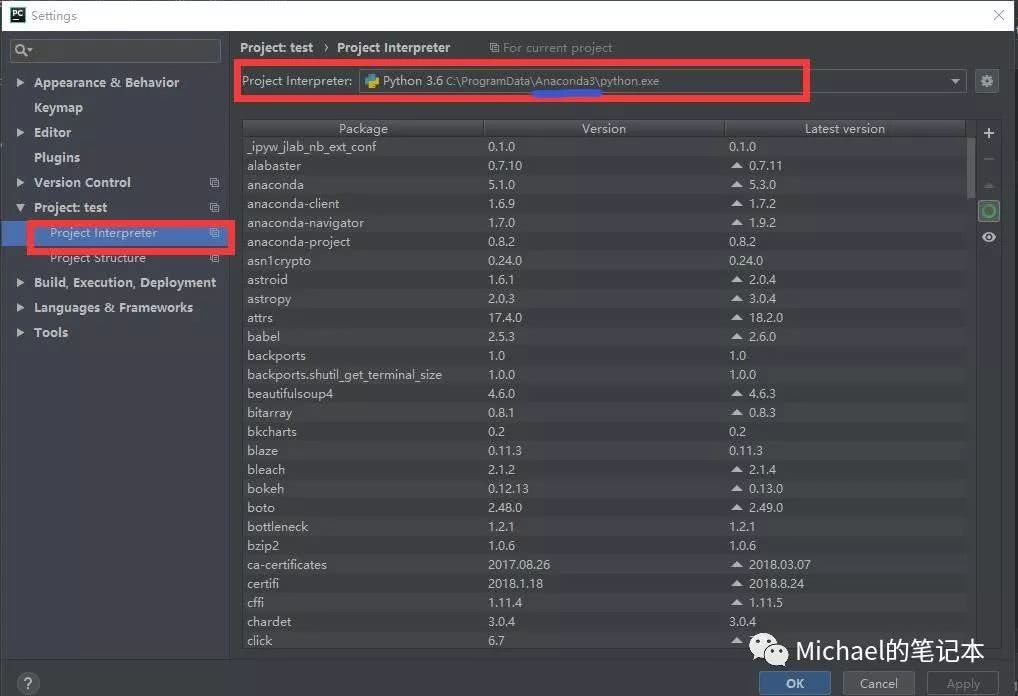Select the boto package row
The height and width of the screenshot is (696, 1018).
tap(604, 508)
